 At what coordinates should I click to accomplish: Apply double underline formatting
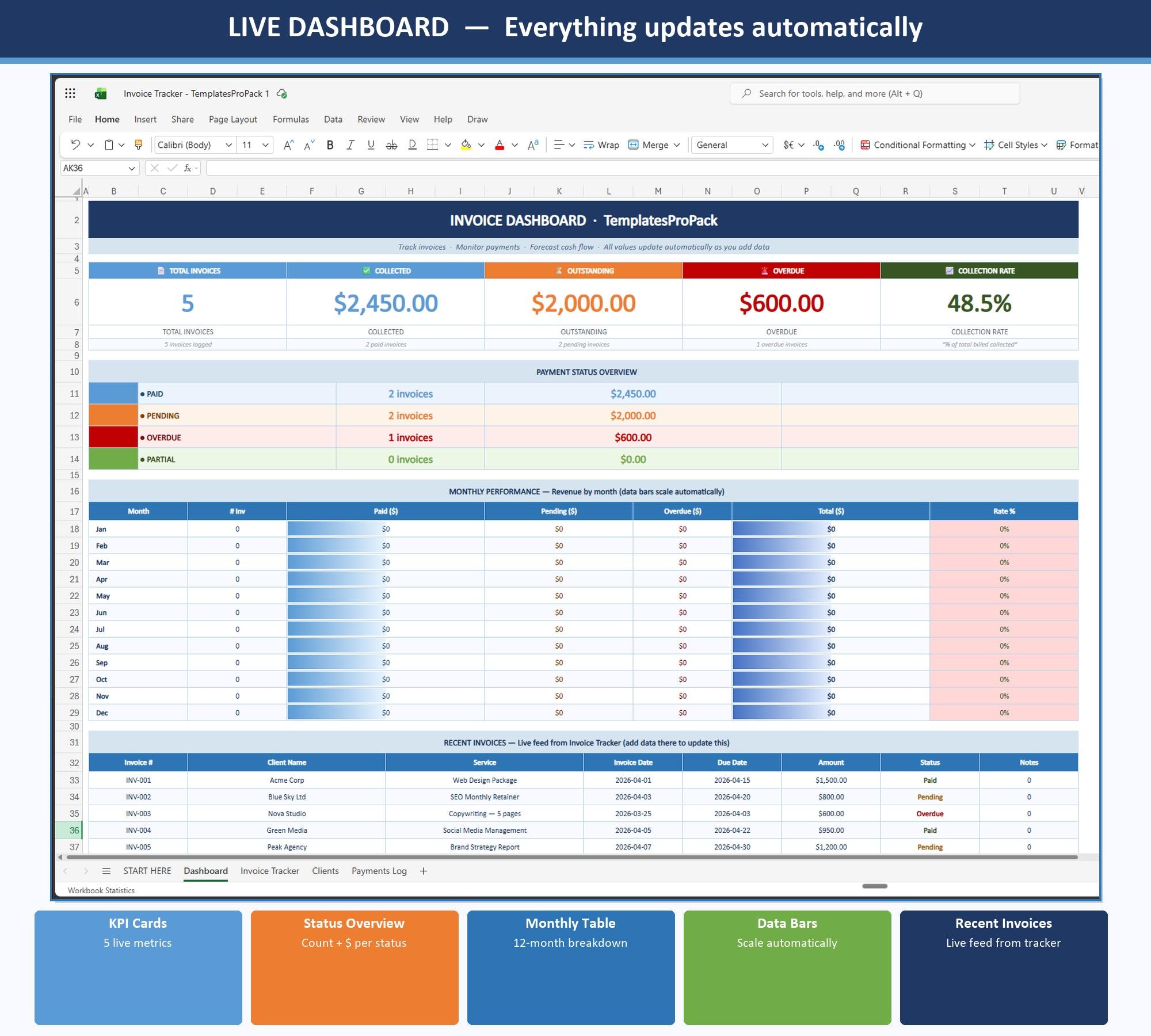[x=412, y=145]
